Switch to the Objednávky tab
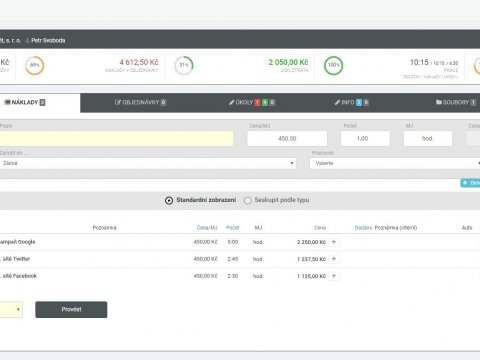Viewport: 480px width, 360px height. (140, 102)
